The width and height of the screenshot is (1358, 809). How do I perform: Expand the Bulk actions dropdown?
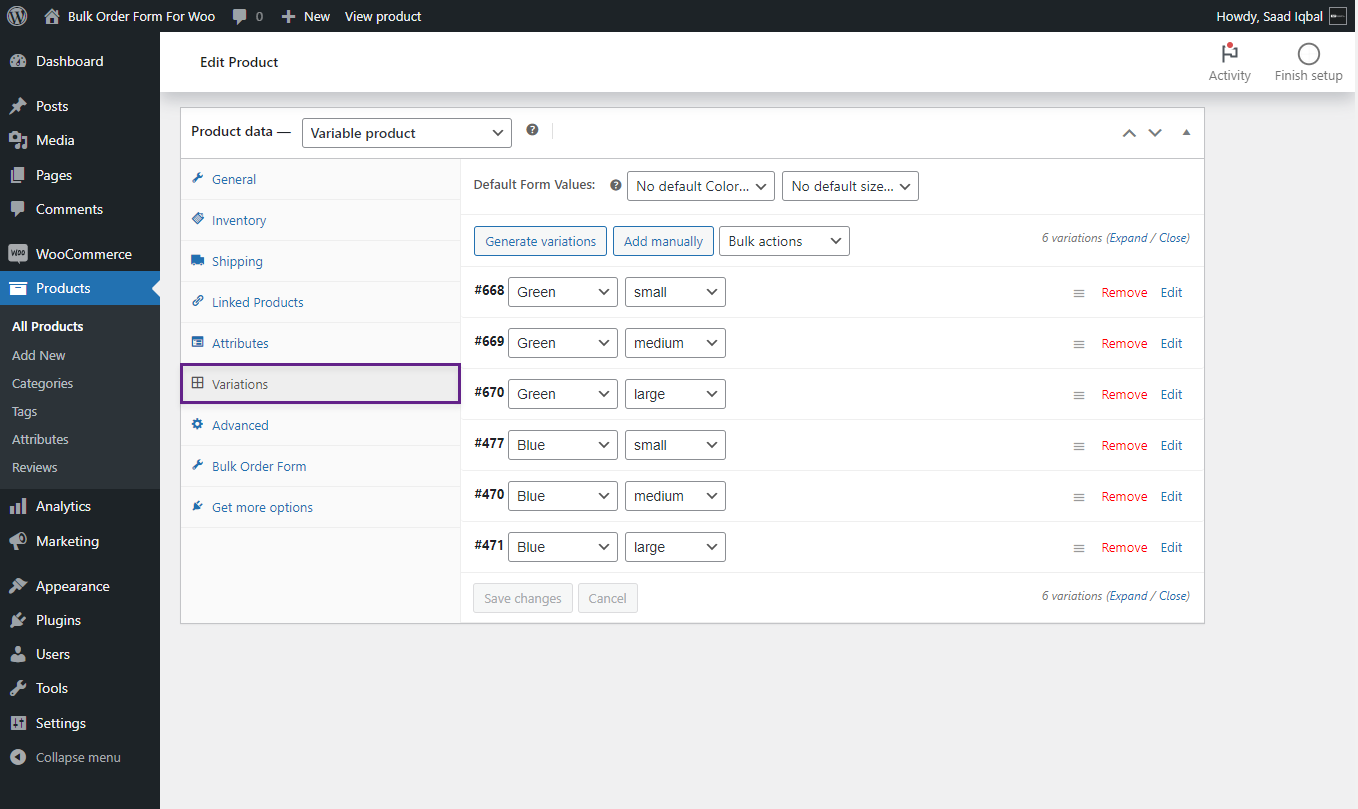(x=784, y=241)
